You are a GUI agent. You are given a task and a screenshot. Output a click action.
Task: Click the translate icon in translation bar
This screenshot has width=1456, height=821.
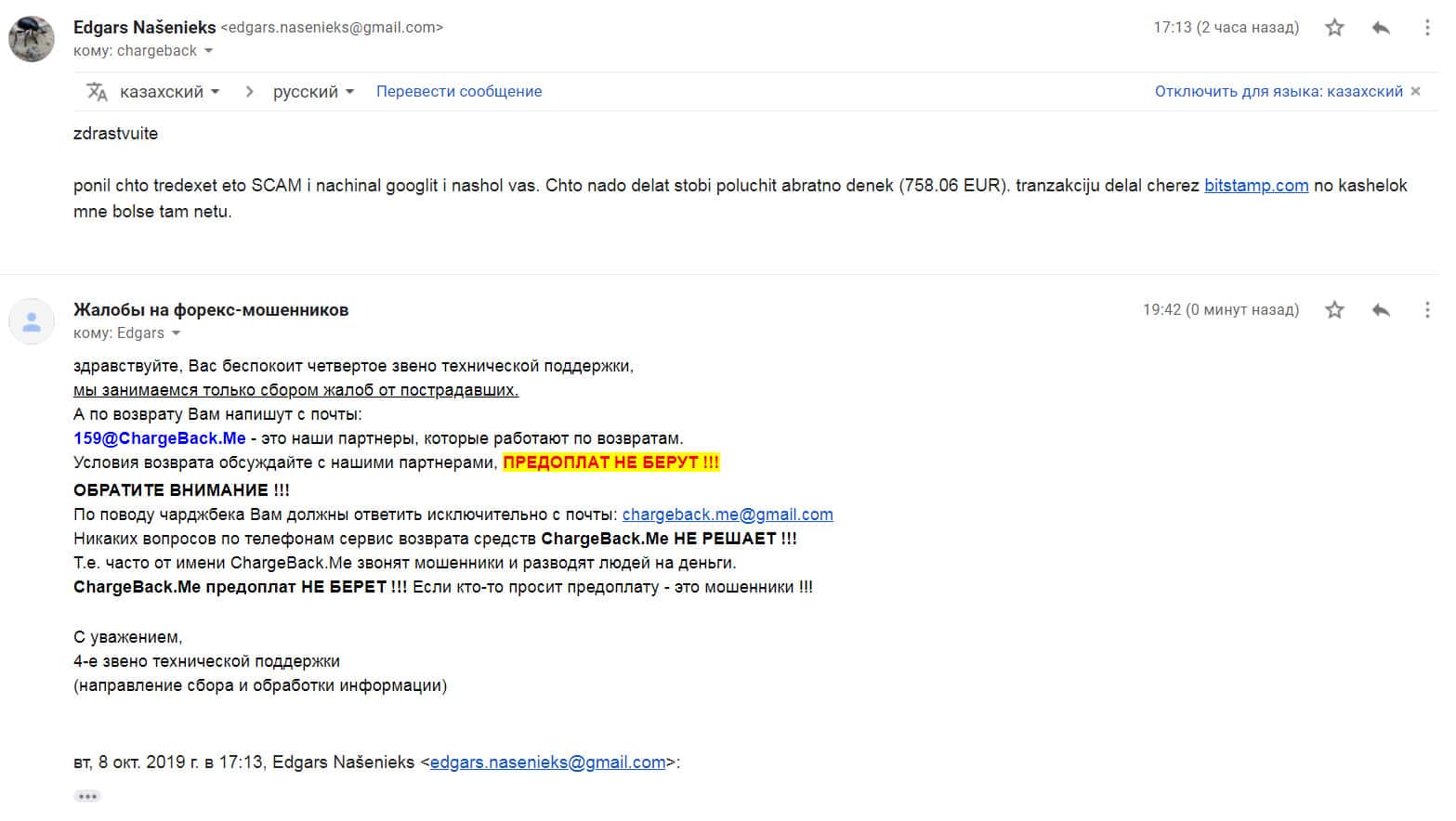click(x=97, y=92)
